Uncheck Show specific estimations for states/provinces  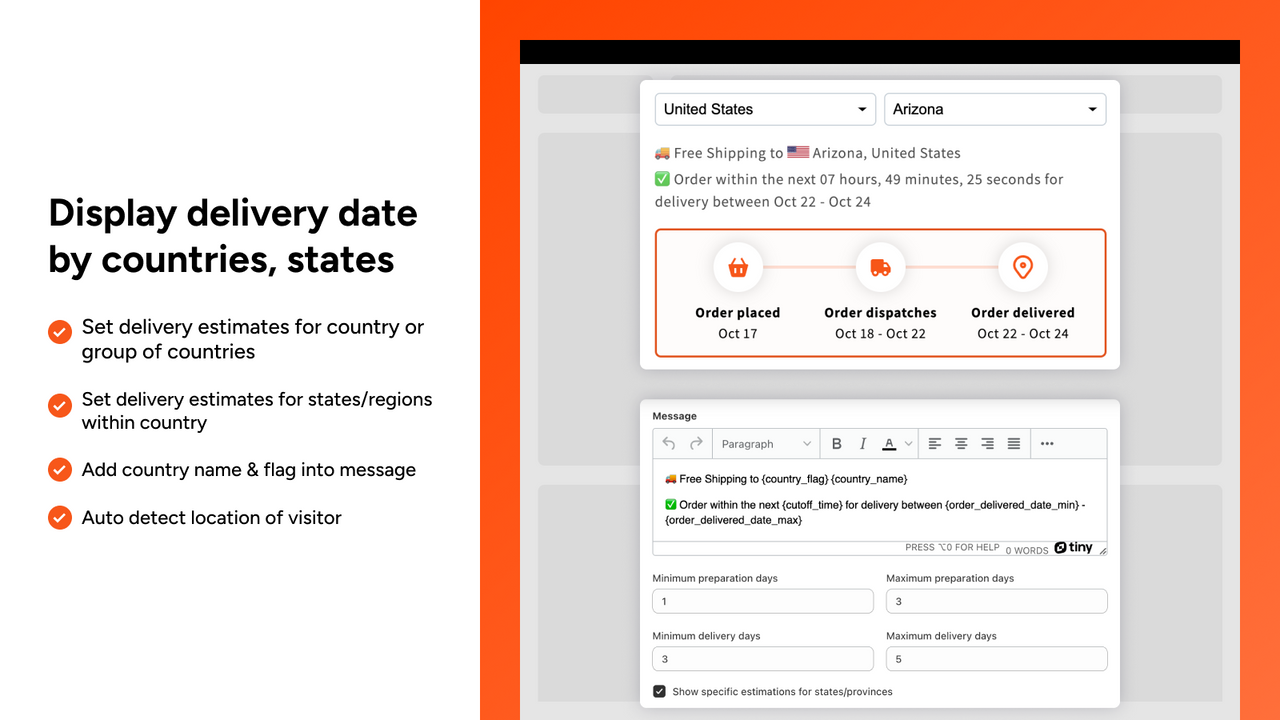click(660, 691)
